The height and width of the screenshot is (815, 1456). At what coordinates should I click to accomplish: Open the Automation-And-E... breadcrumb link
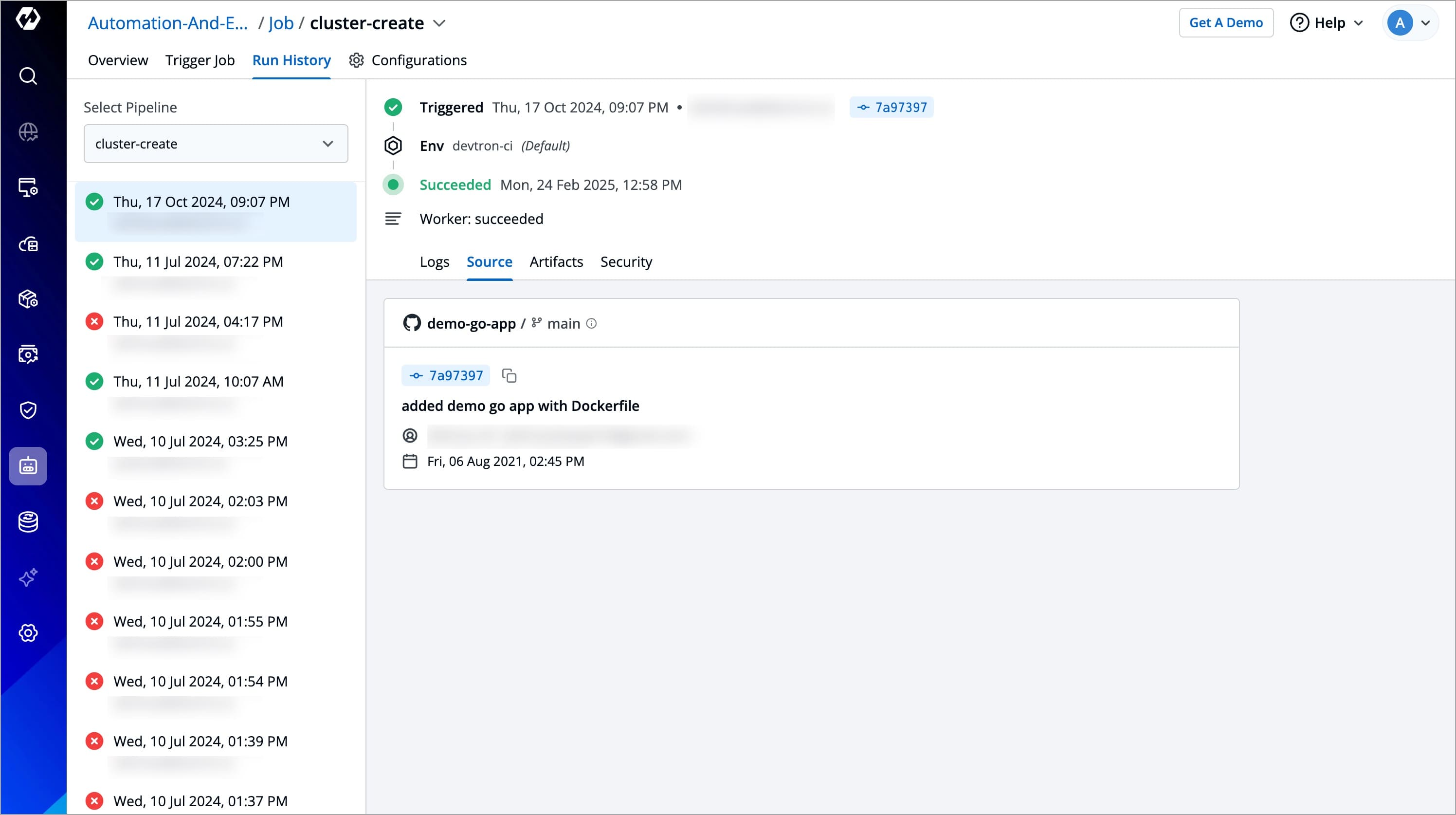168,23
